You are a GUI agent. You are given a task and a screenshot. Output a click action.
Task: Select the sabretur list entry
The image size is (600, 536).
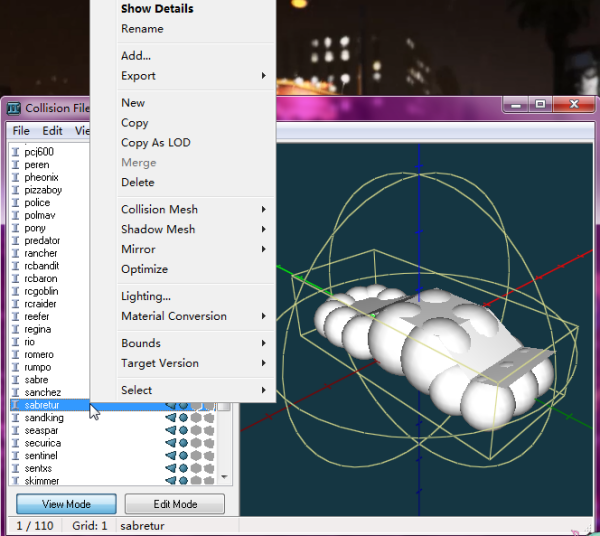42,405
